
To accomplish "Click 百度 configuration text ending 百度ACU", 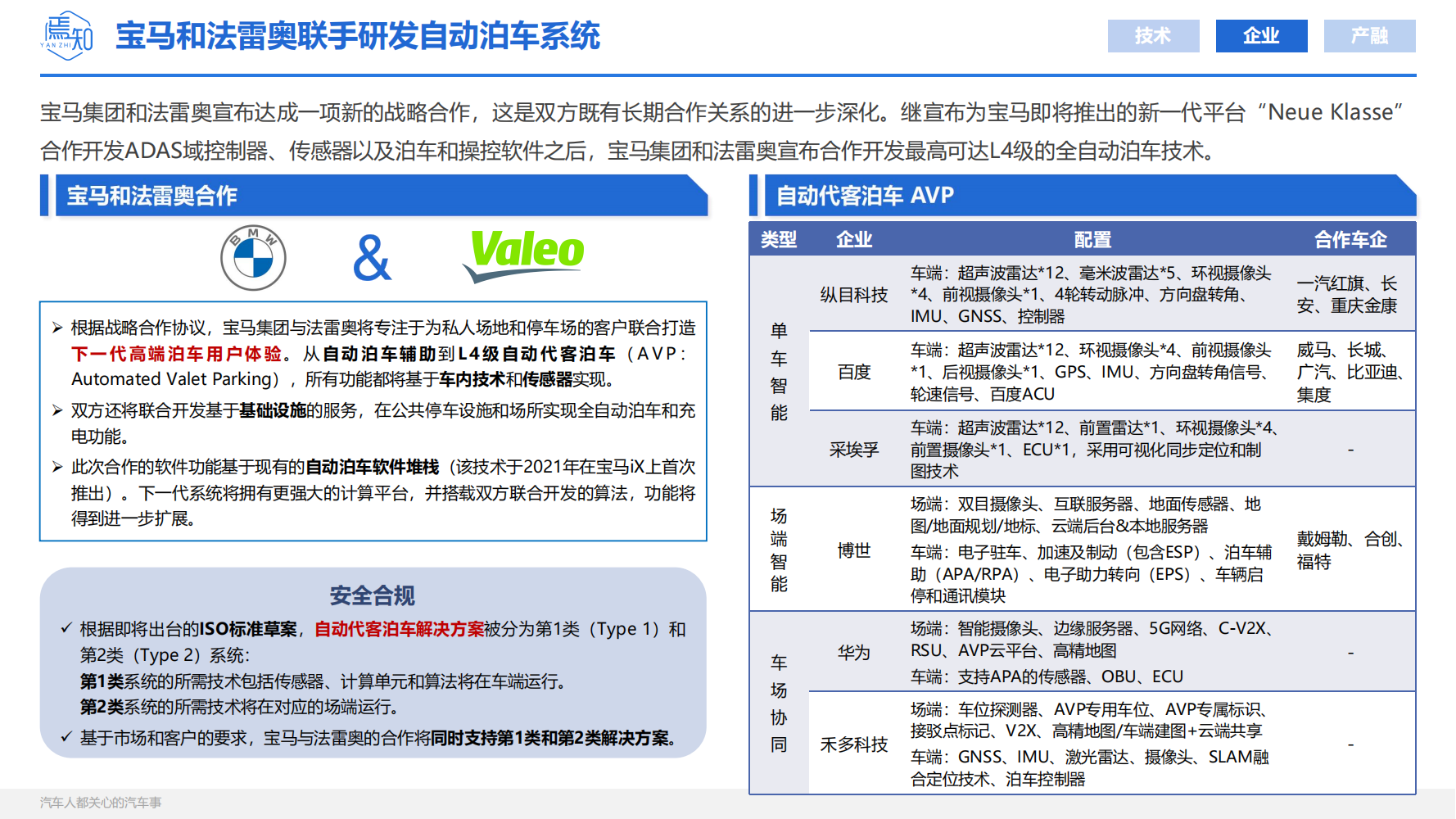I will [x=1091, y=372].
